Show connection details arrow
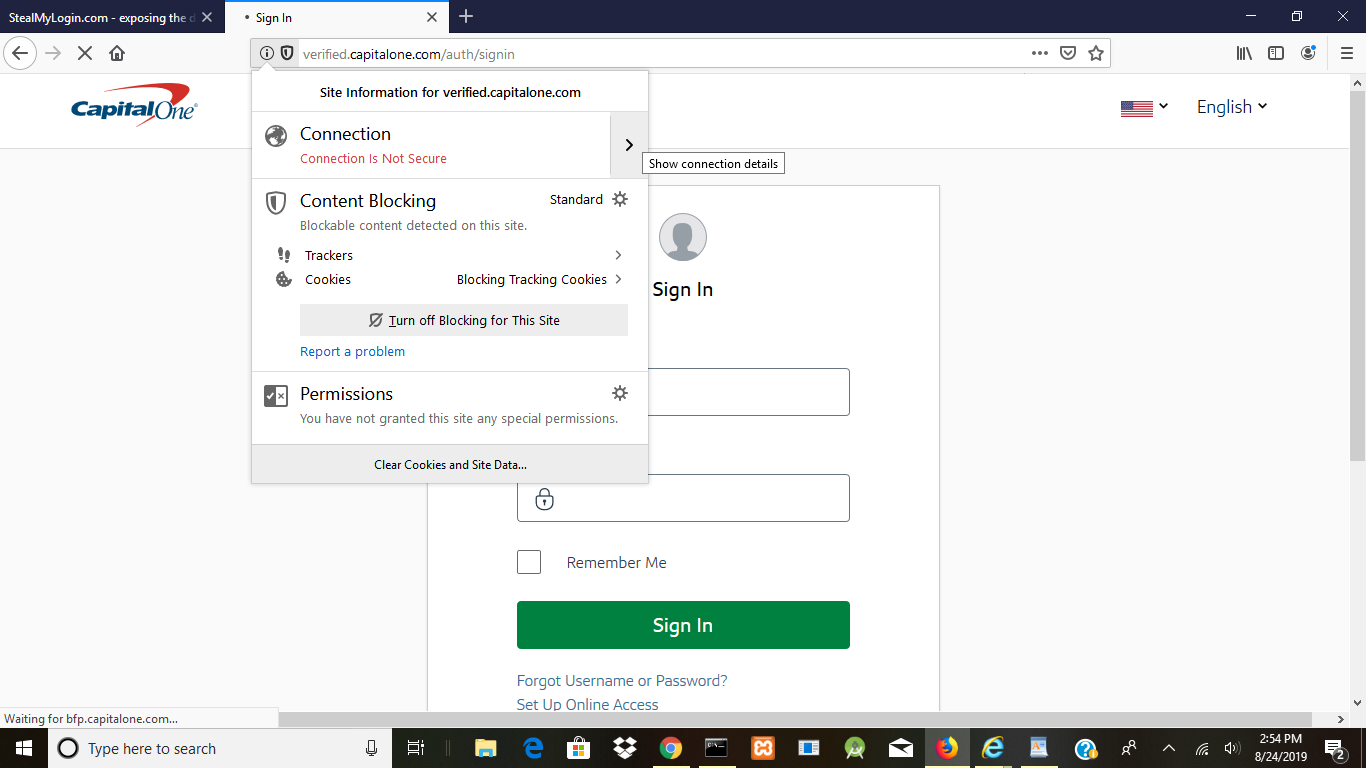Viewport: 1366px width, 768px height. (629, 145)
